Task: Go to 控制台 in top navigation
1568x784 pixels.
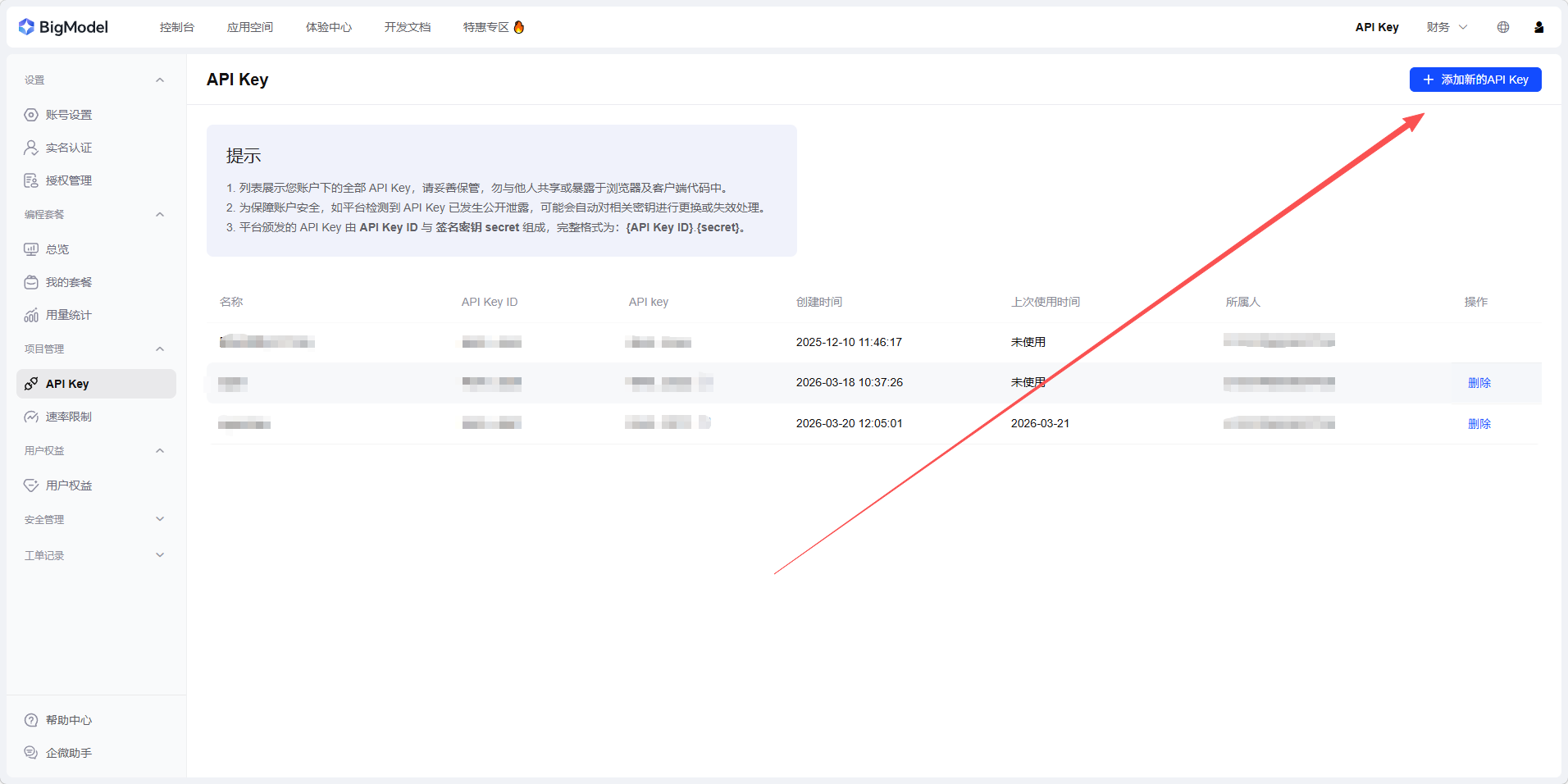Action: pyautogui.click(x=176, y=27)
